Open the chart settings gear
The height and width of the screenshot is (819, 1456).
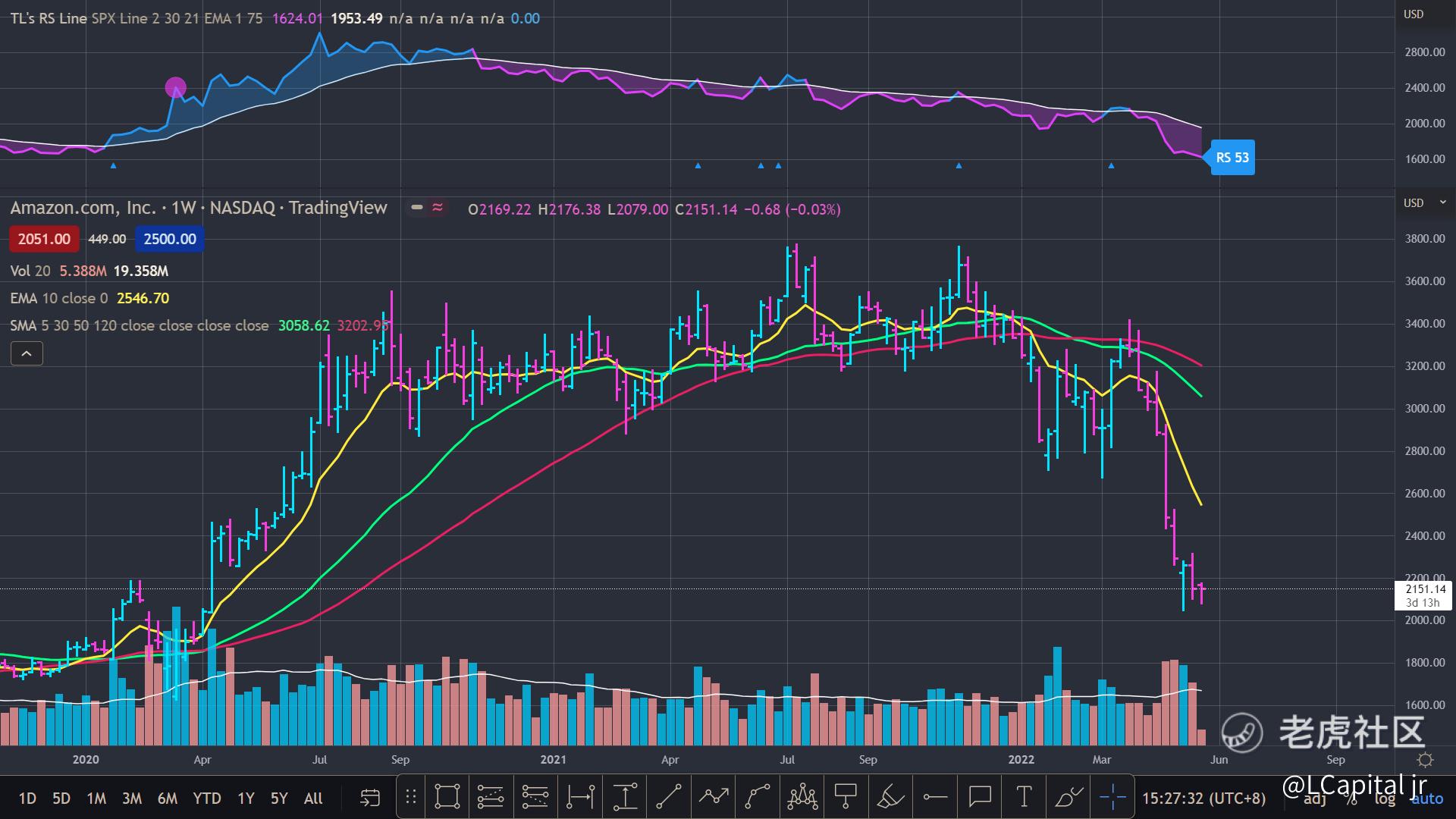coord(1425,760)
